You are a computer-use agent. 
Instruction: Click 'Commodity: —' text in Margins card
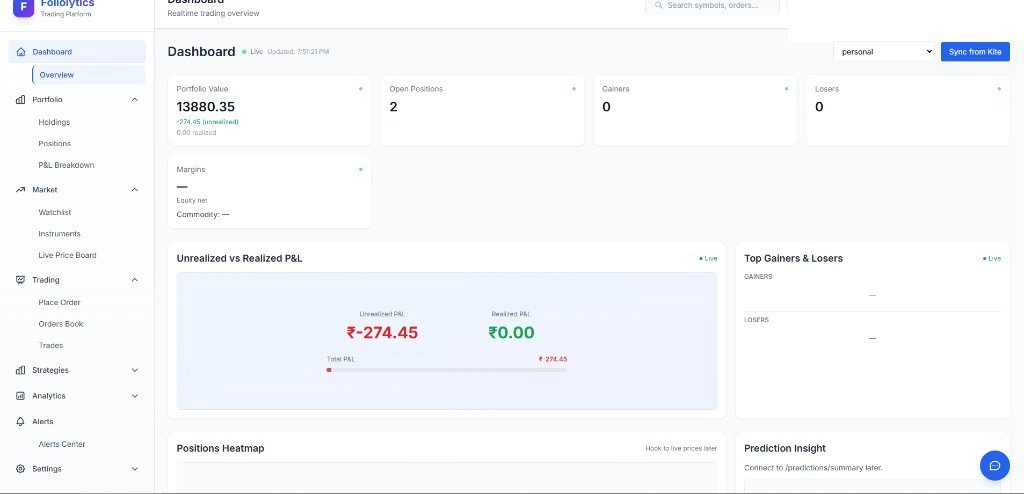click(x=202, y=214)
